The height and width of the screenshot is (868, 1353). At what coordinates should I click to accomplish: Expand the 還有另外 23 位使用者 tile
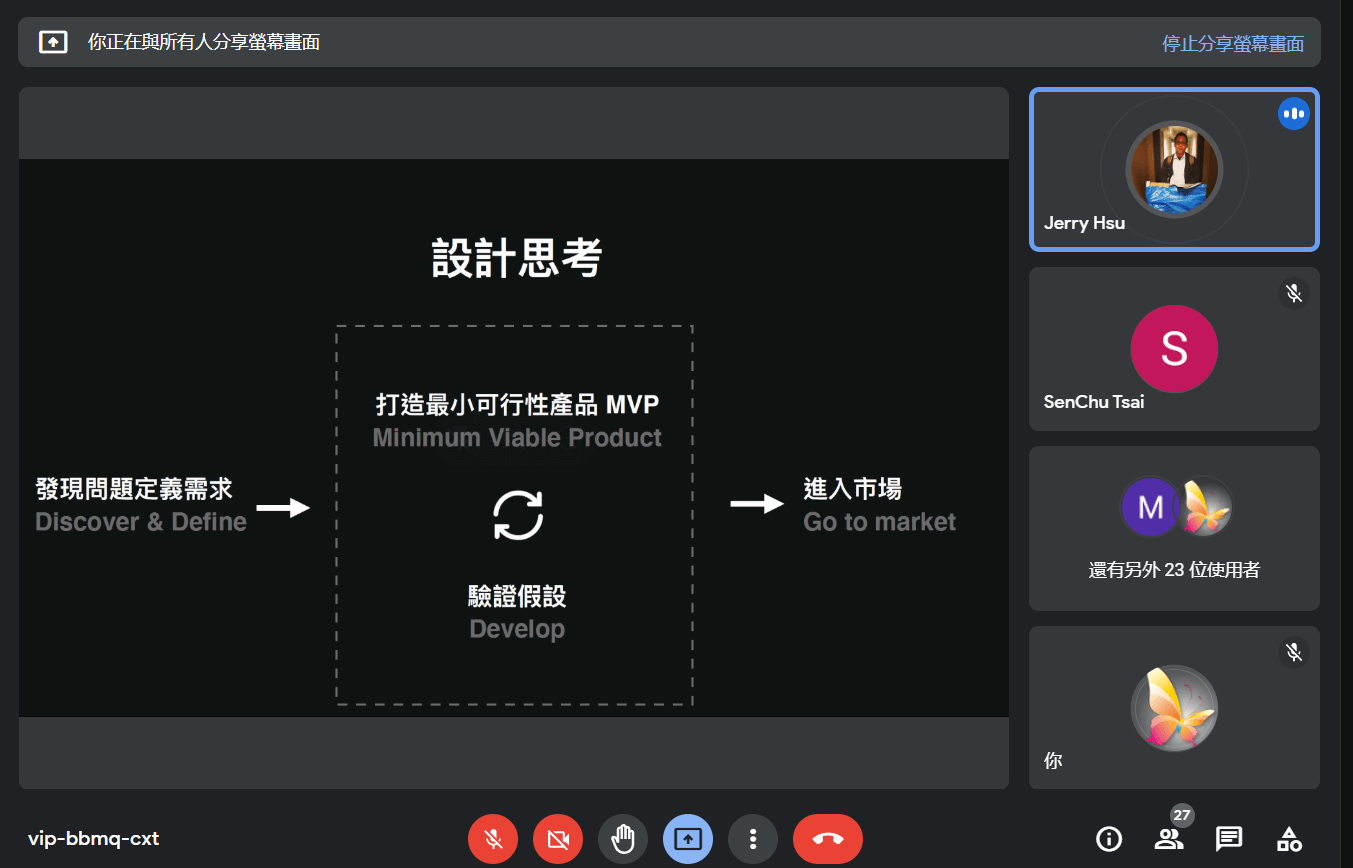click(1173, 528)
